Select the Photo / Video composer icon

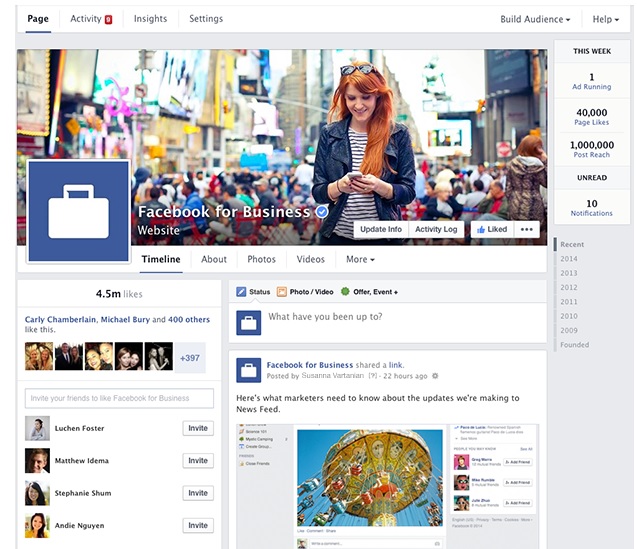[282, 292]
